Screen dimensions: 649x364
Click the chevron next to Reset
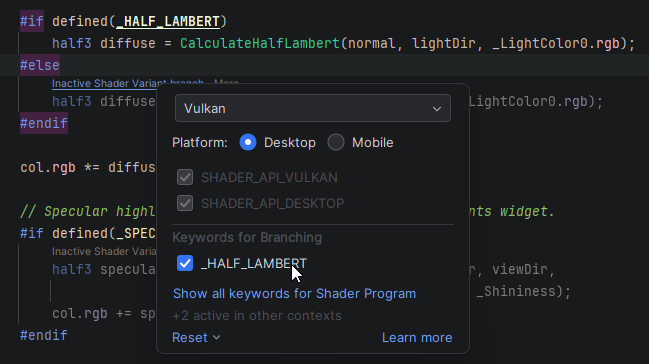[x=216, y=337]
